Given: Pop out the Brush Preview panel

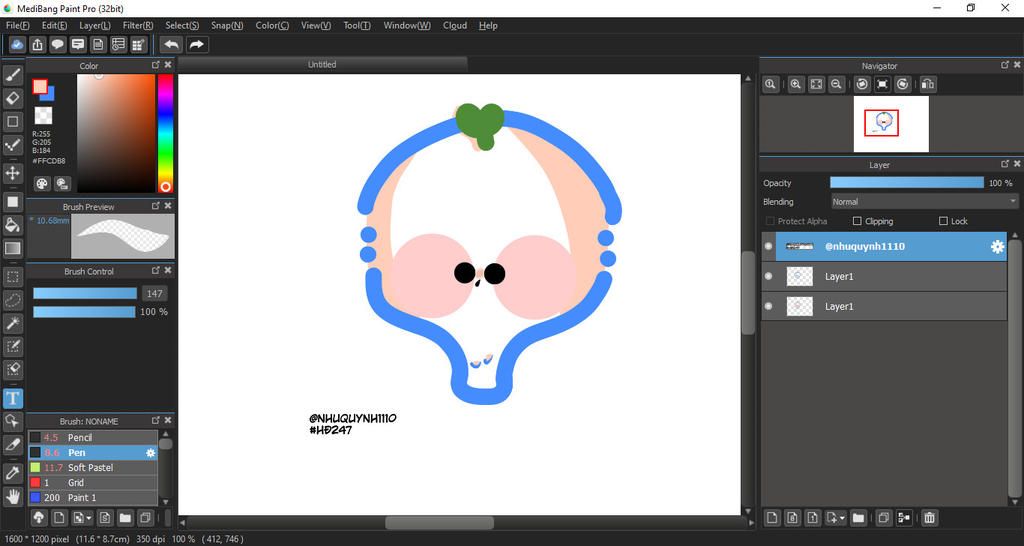Looking at the screenshot, I should coord(155,206).
